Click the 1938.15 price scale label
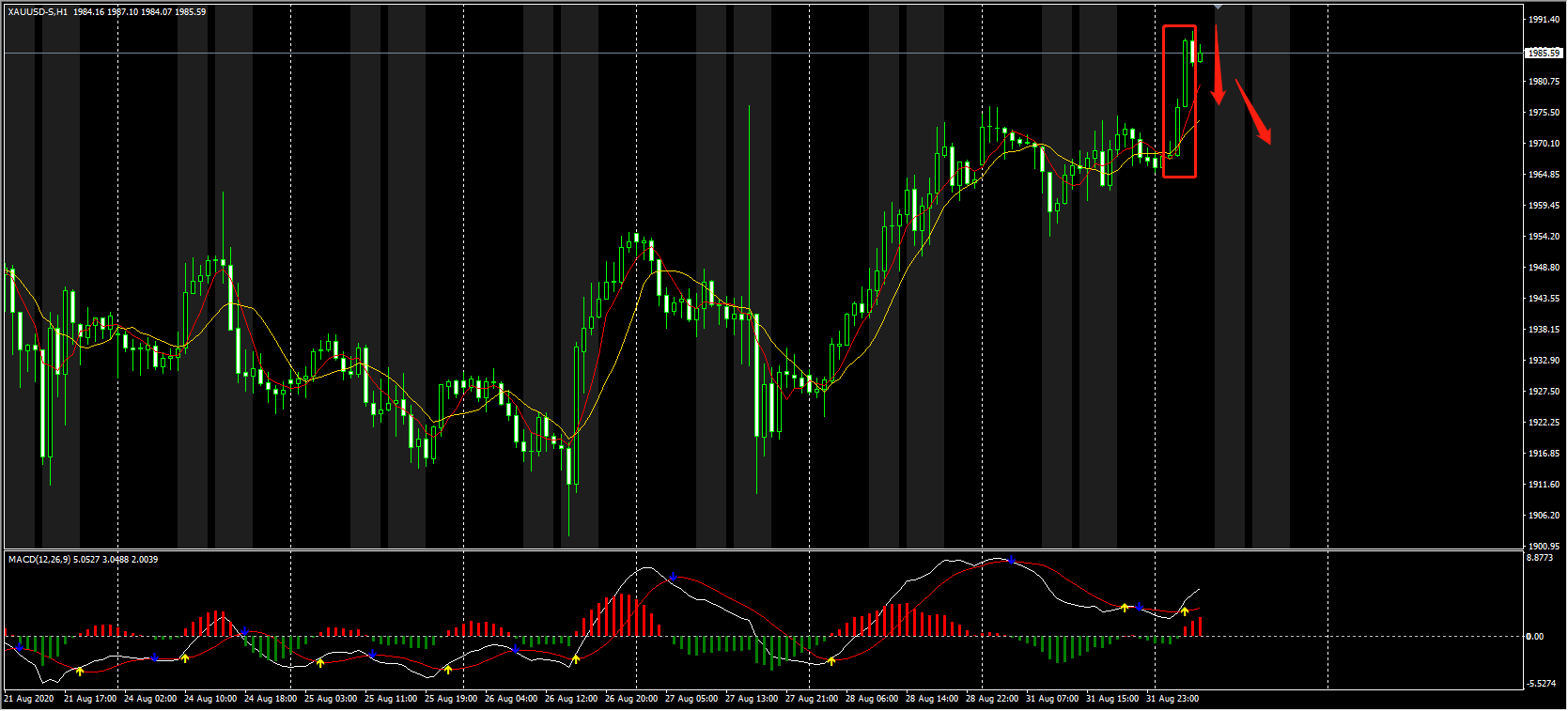The height and width of the screenshot is (711, 1568). pos(1544,330)
